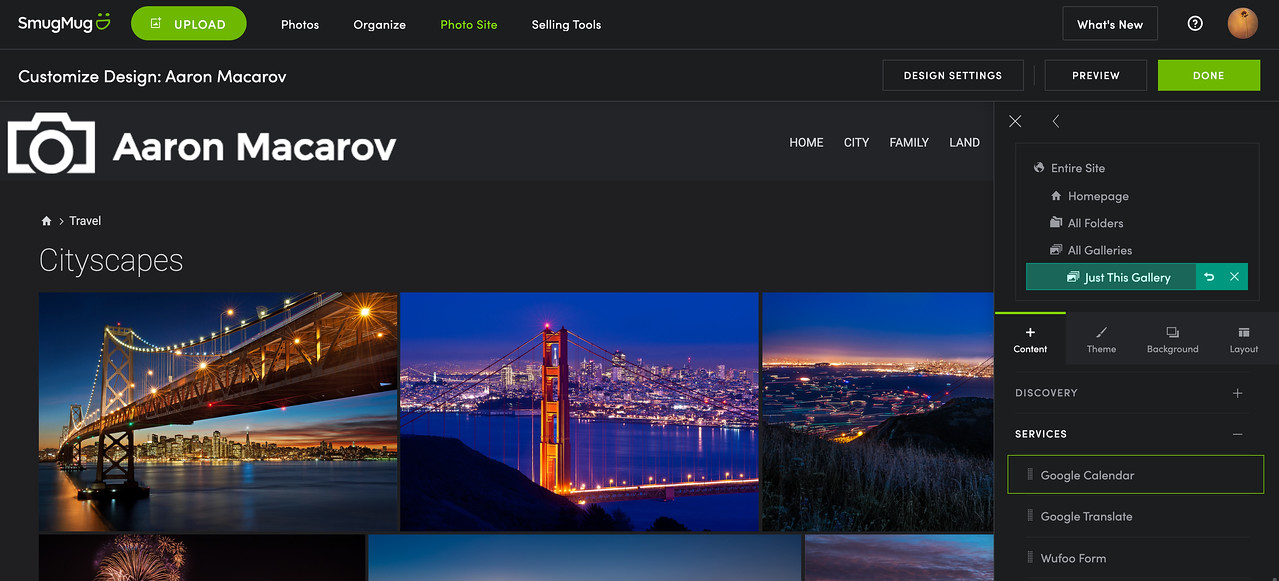Select the Entire Site scope
Screen dimensions: 1279x581
pos(1069,168)
